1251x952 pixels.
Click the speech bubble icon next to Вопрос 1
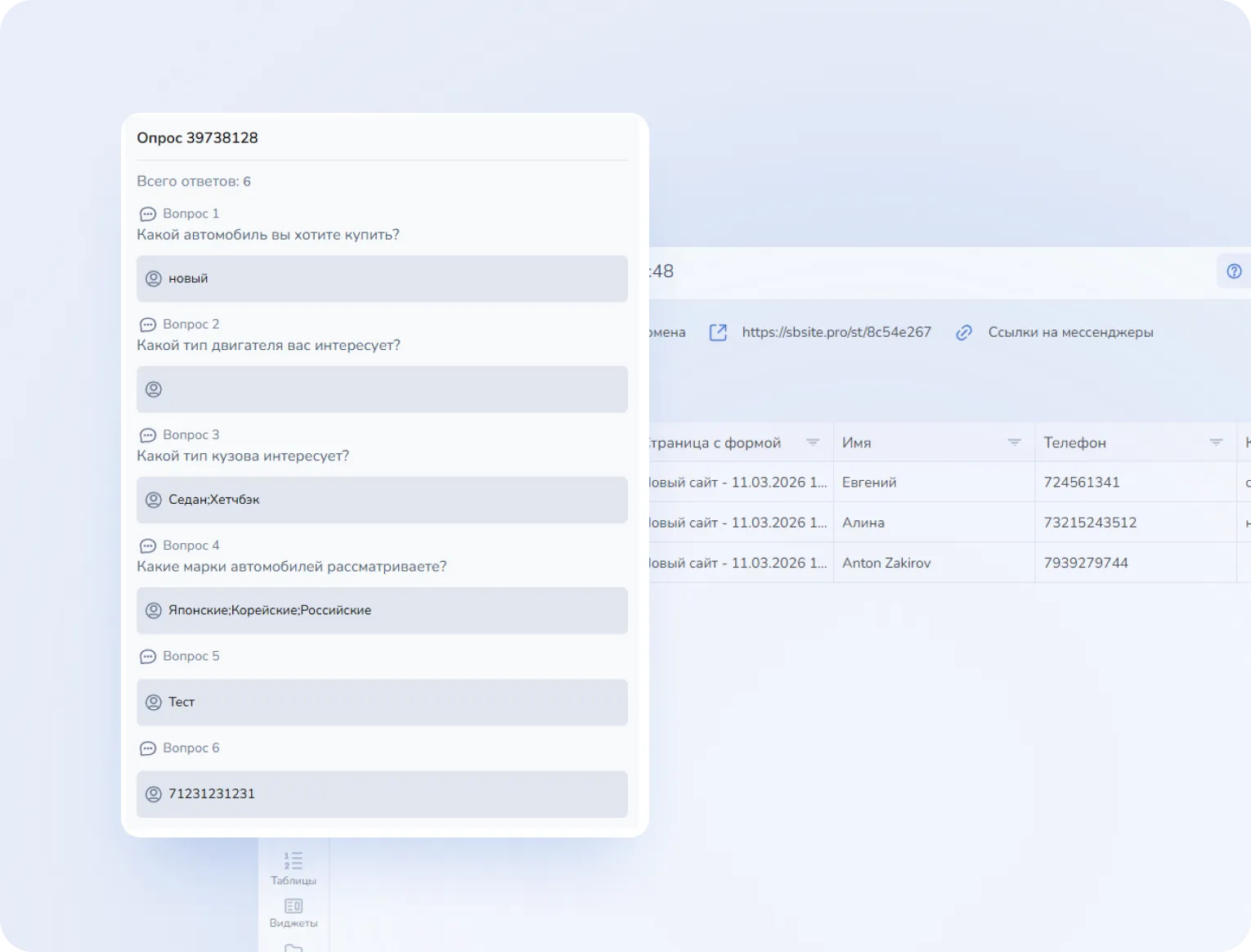pos(148,214)
